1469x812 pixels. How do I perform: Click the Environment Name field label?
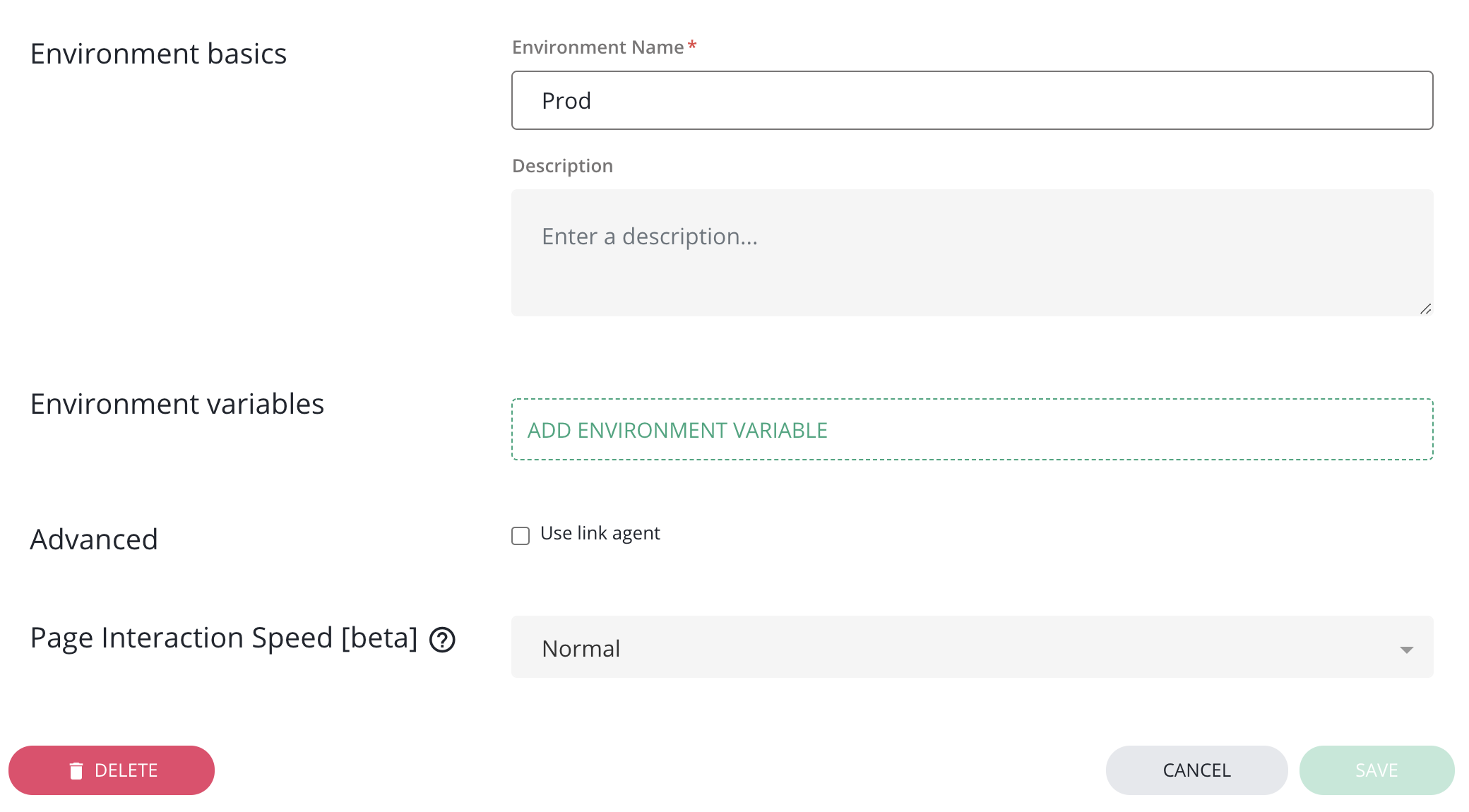click(597, 47)
